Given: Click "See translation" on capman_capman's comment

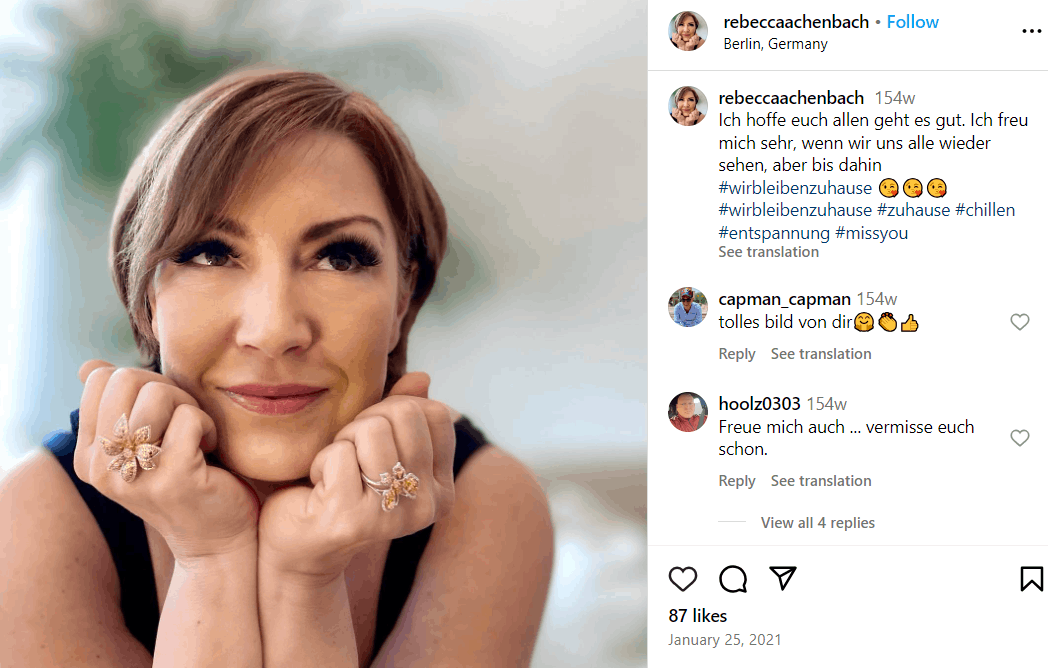Looking at the screenshot, I should pyautogui.click(x=820, y=353).
